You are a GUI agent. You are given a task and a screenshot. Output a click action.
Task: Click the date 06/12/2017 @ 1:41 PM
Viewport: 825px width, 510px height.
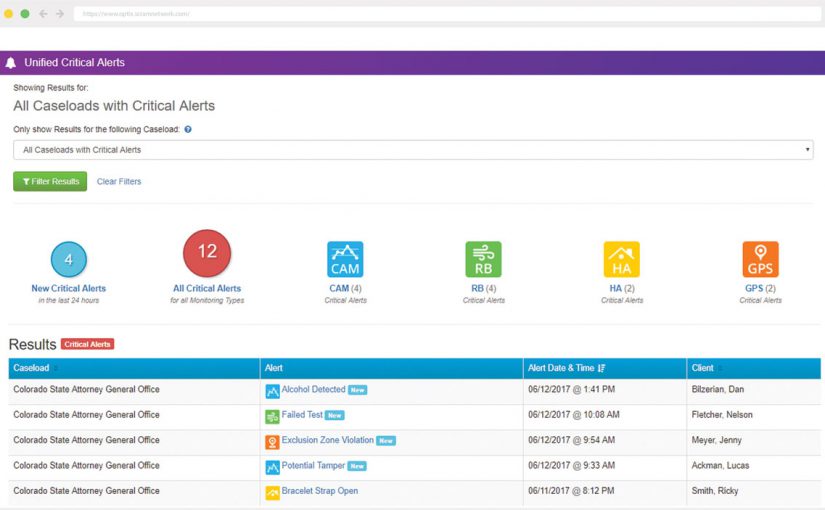tap(571, 389)
